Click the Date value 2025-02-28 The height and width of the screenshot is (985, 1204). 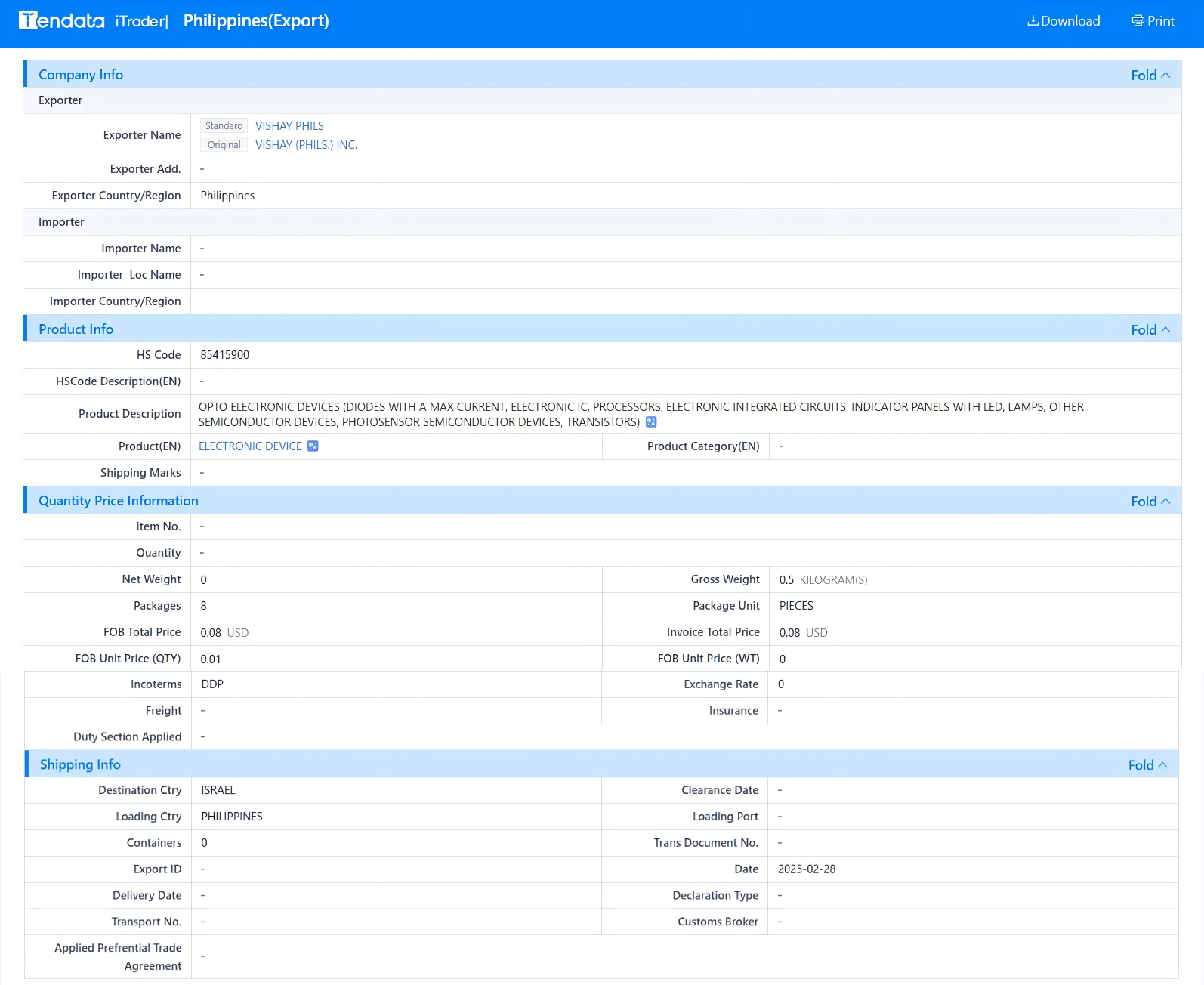(807, 869)
